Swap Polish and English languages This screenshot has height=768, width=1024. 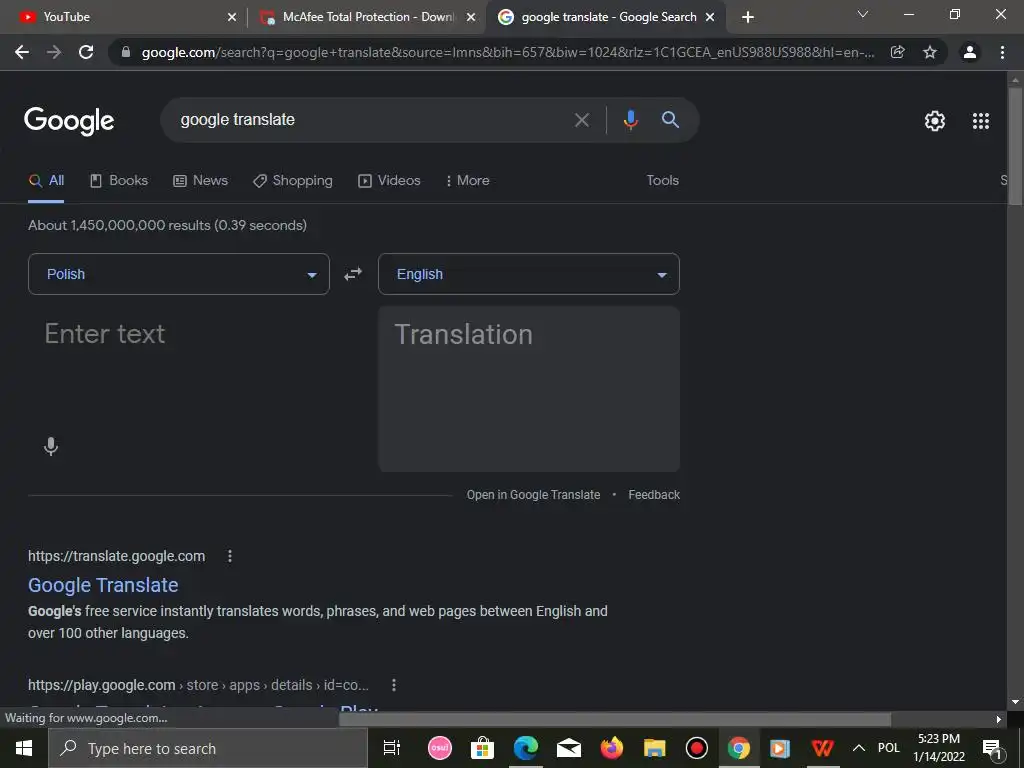[353, 274]
